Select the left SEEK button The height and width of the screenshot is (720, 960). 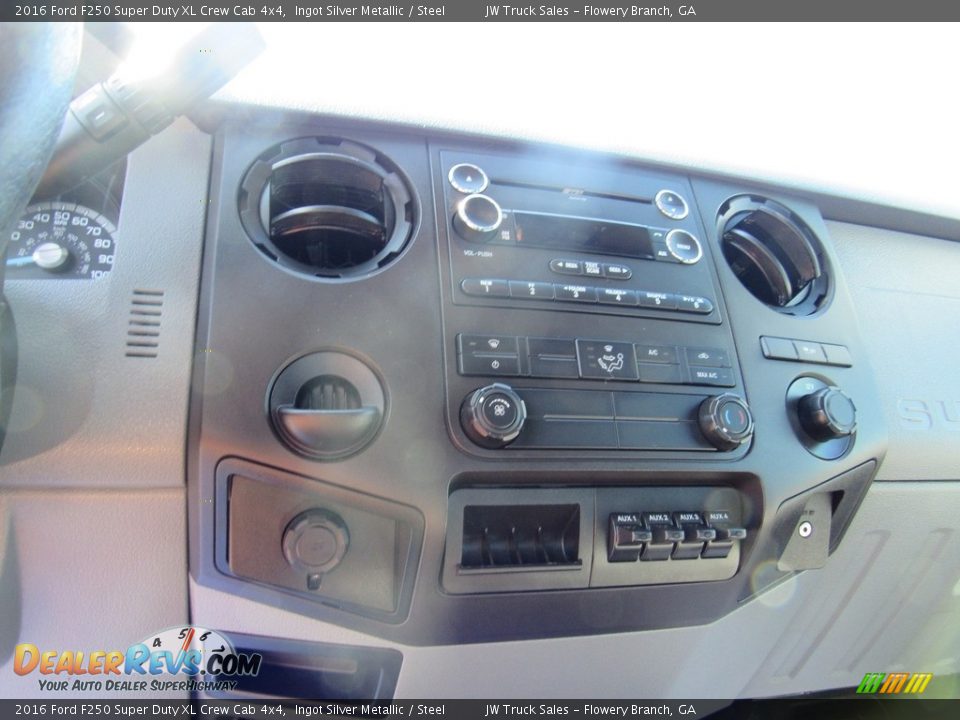[x=565, y=266]
